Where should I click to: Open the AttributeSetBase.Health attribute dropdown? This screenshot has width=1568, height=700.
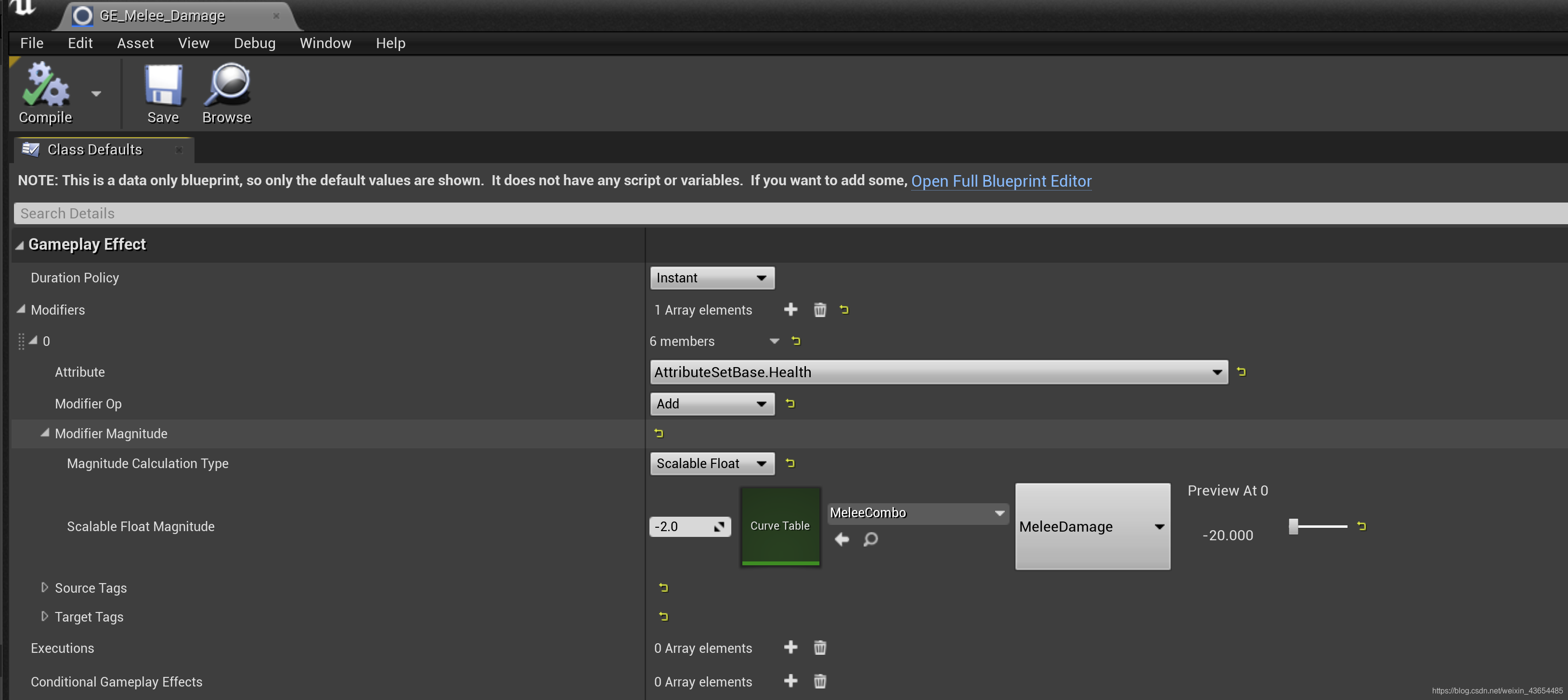coord(938,371)
